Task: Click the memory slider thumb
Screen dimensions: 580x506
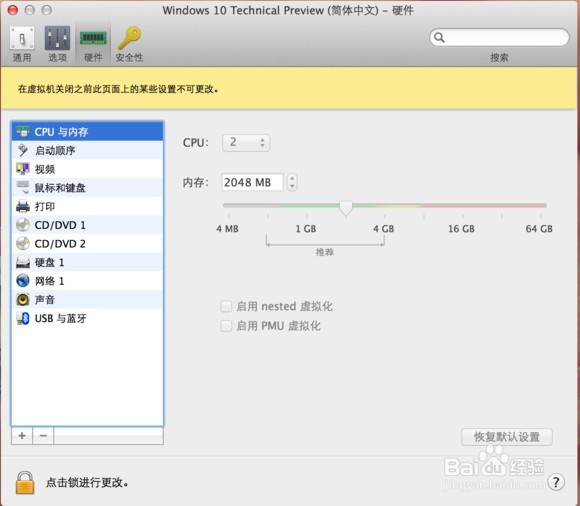Action: pyautogui.click(x=346, y=208)
